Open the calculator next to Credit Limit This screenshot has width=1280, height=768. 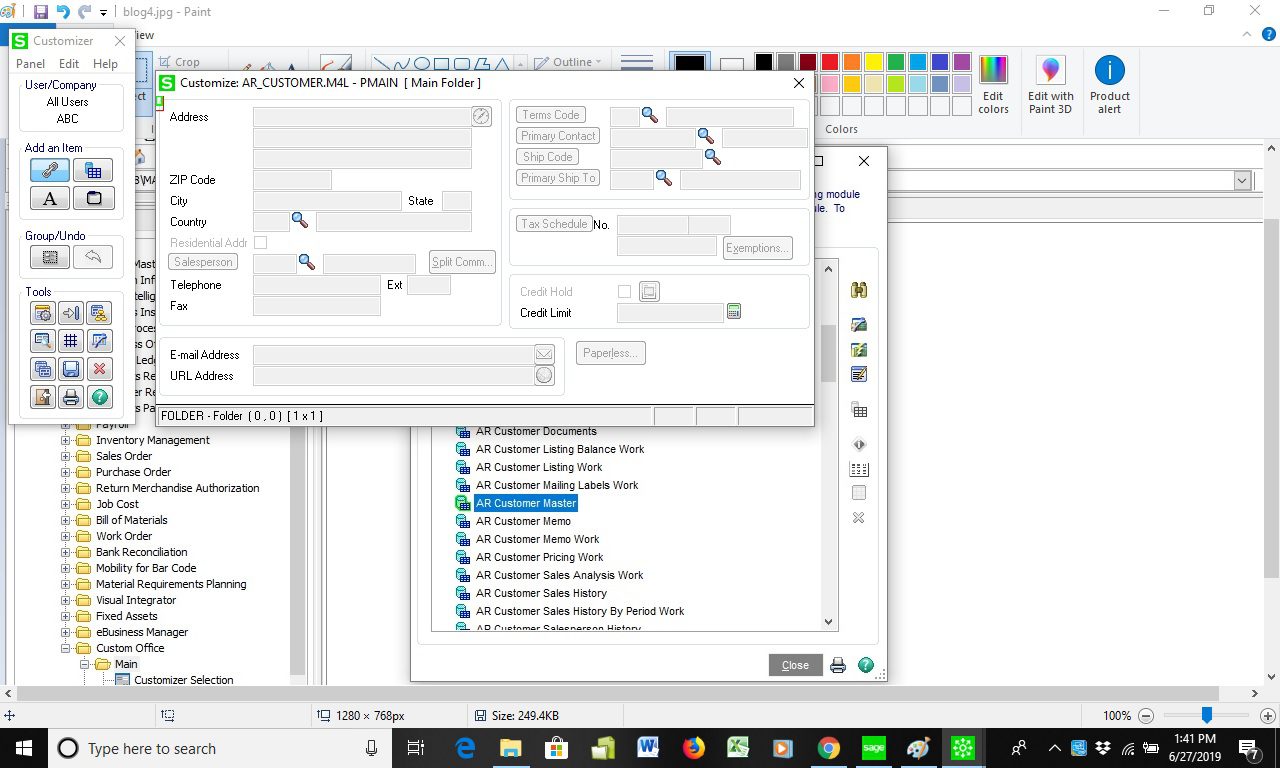coord(734,312)
